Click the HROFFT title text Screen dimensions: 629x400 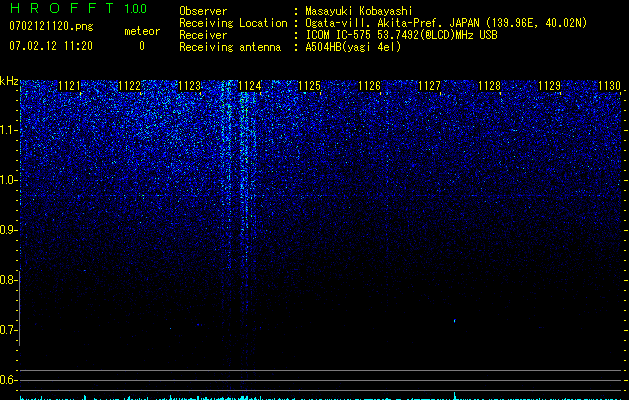(62, 8)
